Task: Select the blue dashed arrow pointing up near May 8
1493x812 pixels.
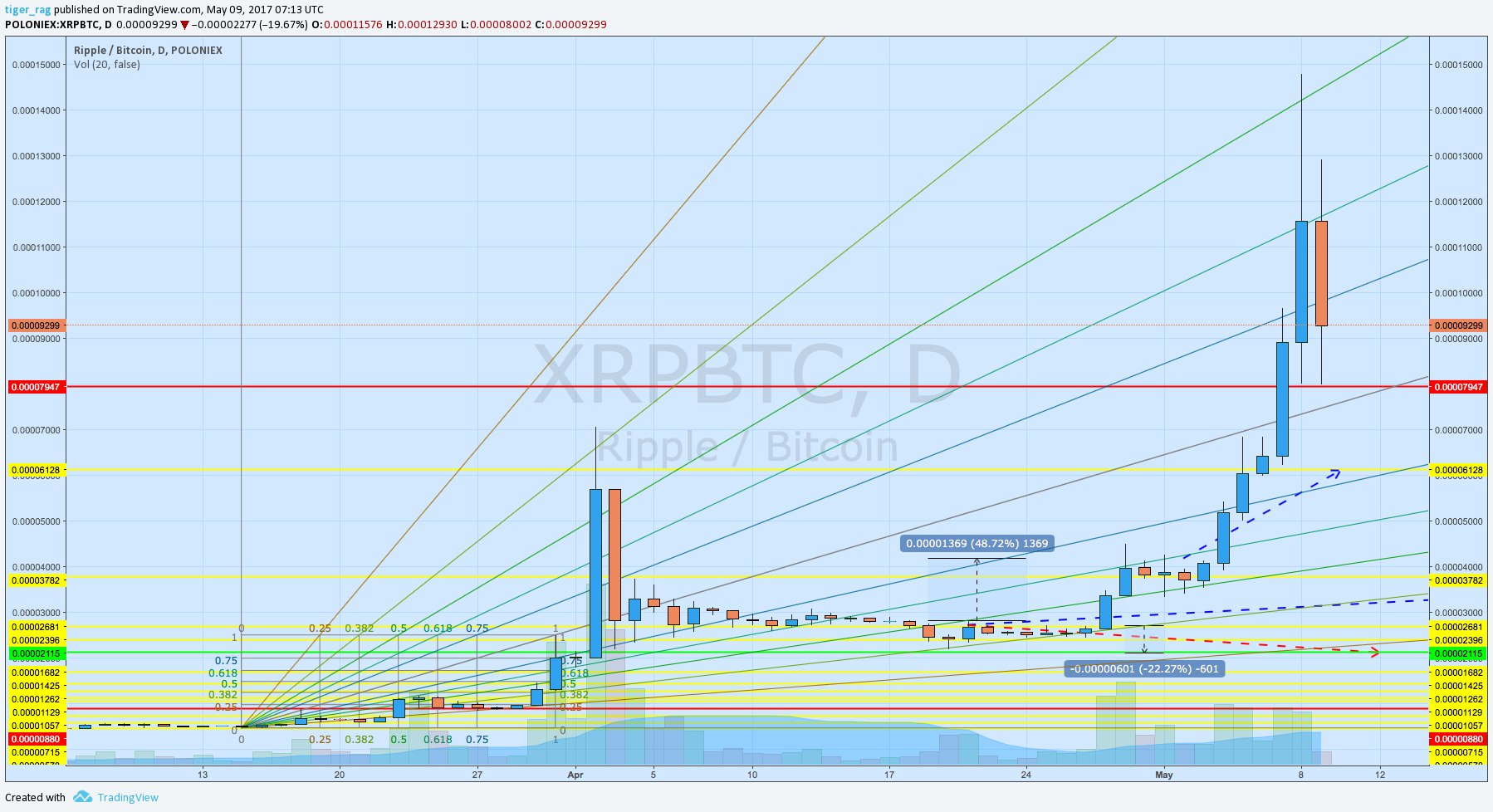Action: (x=1262, y=515)
